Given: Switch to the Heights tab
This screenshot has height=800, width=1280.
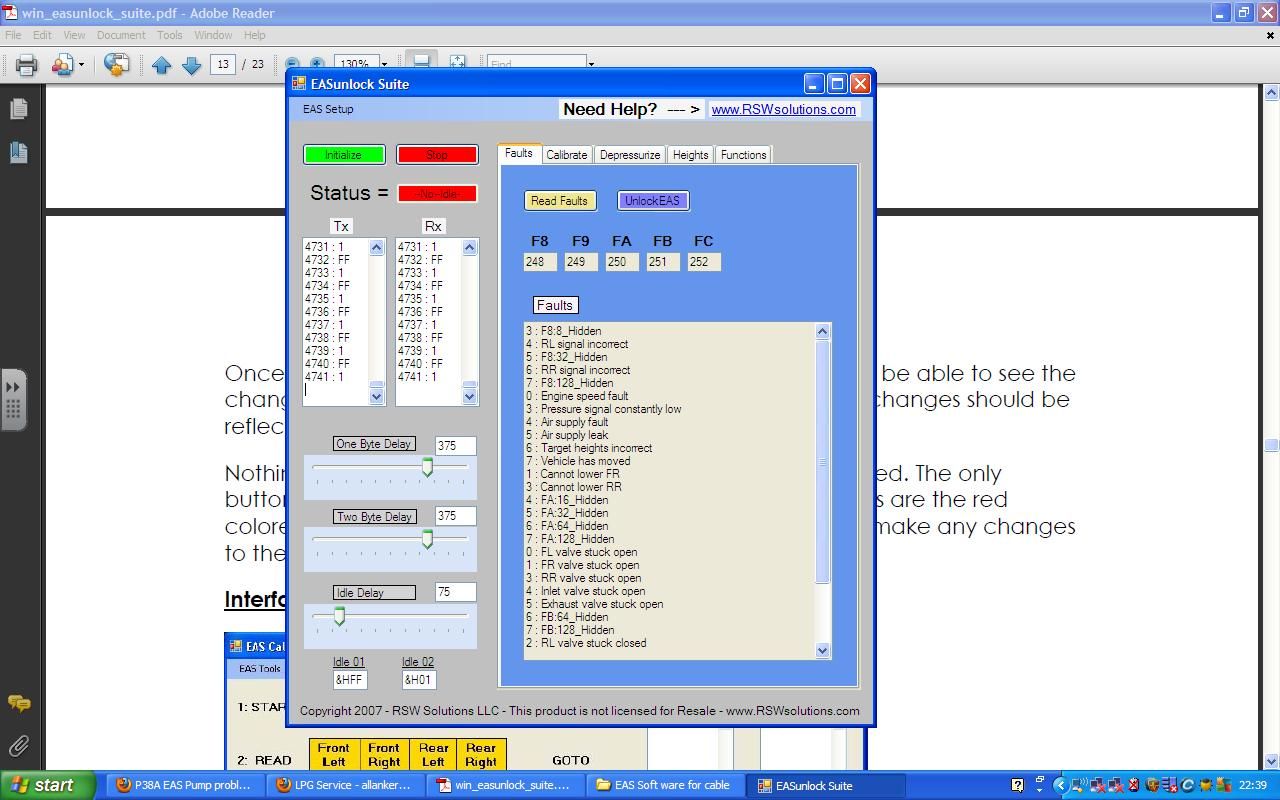Looking at the screenshot, I should pos(690,155).
